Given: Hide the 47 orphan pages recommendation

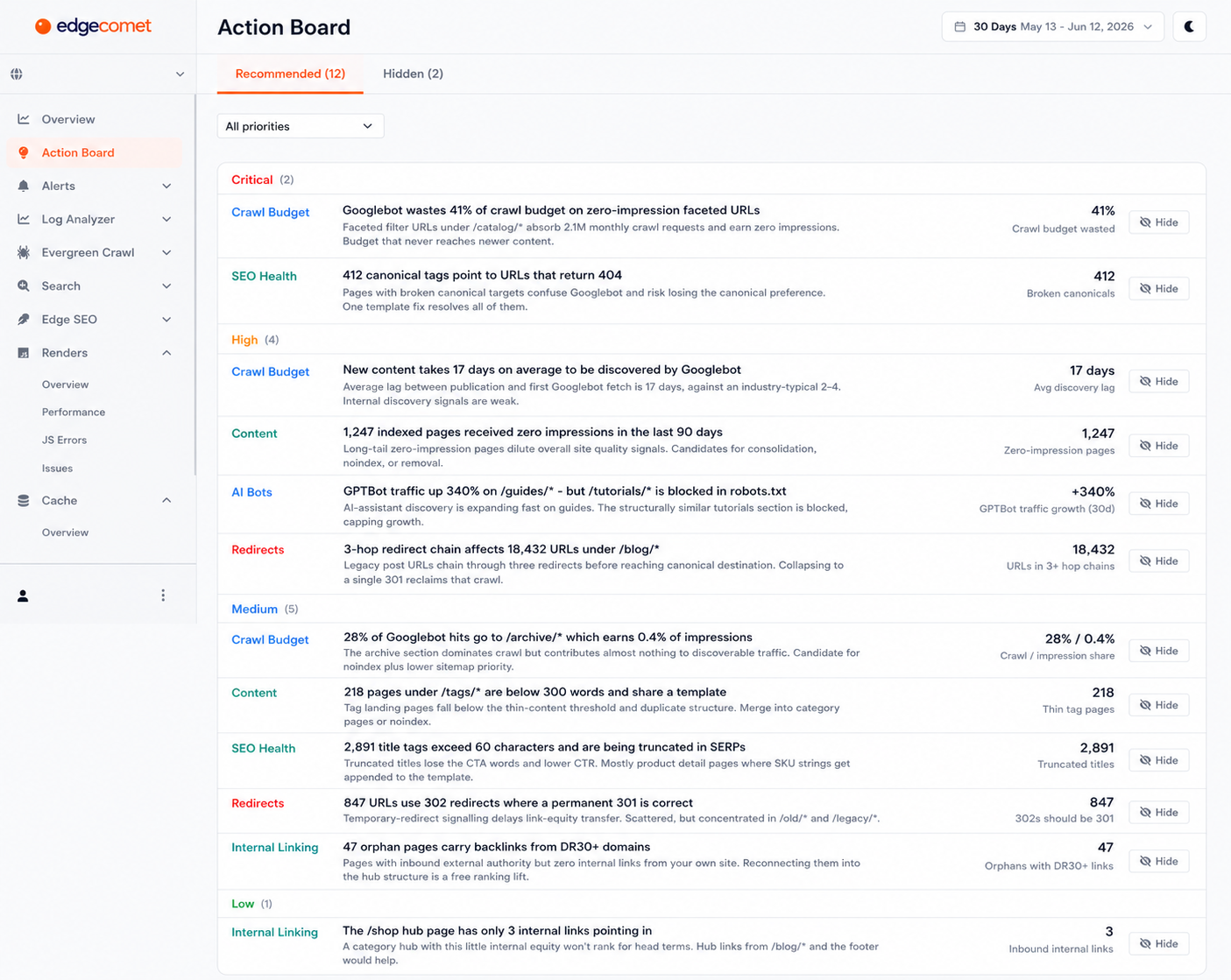Looking at the screenshot, I should click(1158, 861).
